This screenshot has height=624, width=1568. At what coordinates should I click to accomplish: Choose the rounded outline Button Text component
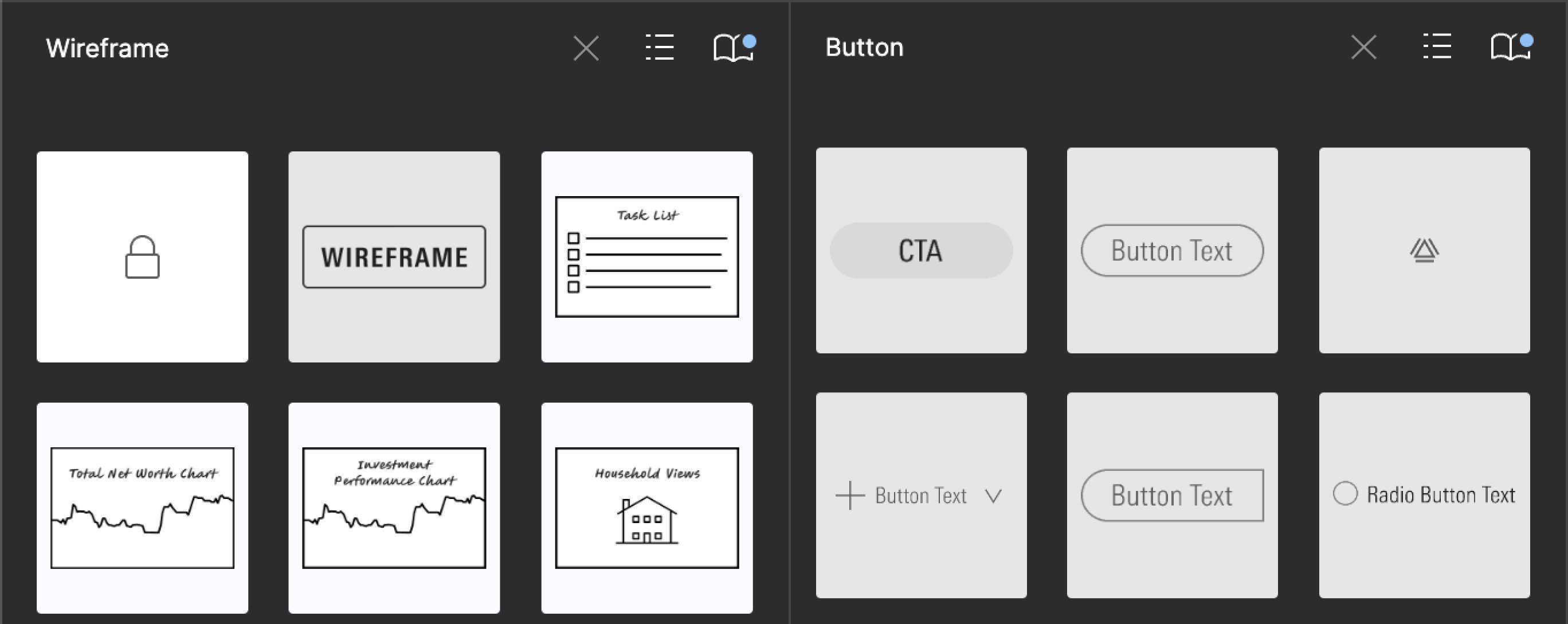click(x=1173, y=251)
